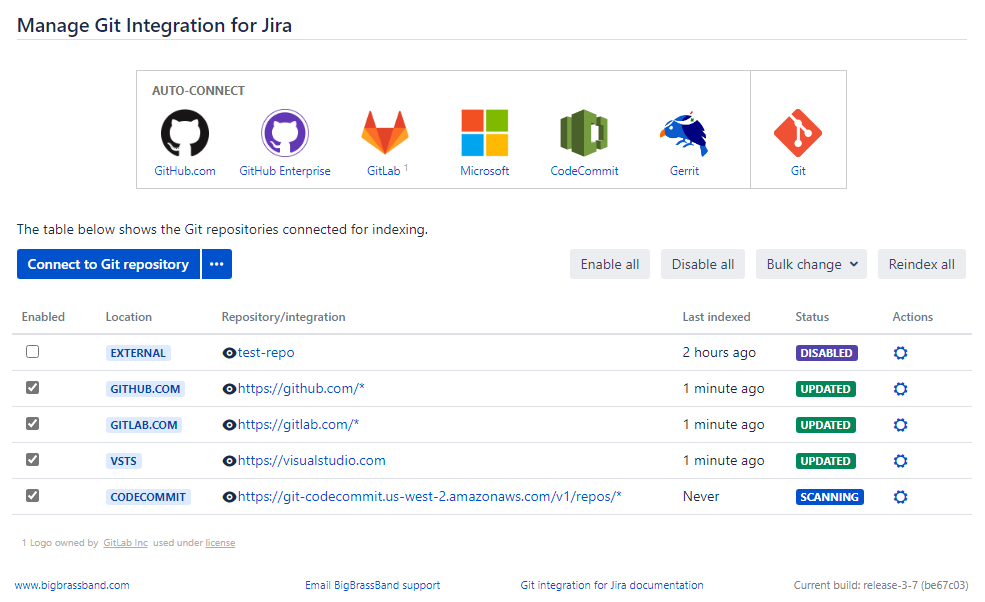Screen dimensions: 985x602
Task: Click eye icon beside https://gitlab.com/*
Action: coord(229,425)
